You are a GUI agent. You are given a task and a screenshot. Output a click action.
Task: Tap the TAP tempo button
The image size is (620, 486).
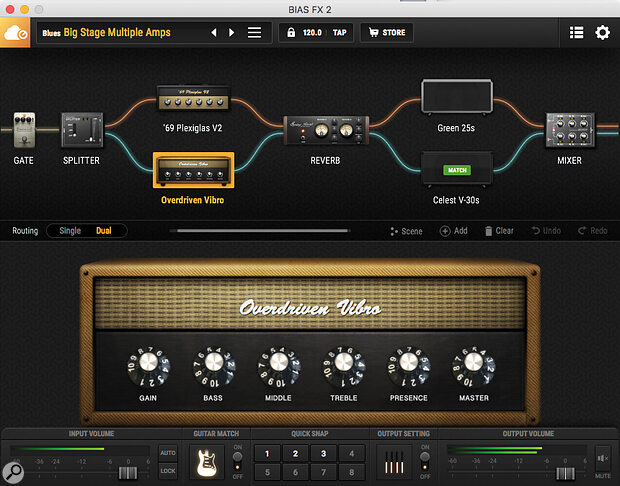coord(339,33)
